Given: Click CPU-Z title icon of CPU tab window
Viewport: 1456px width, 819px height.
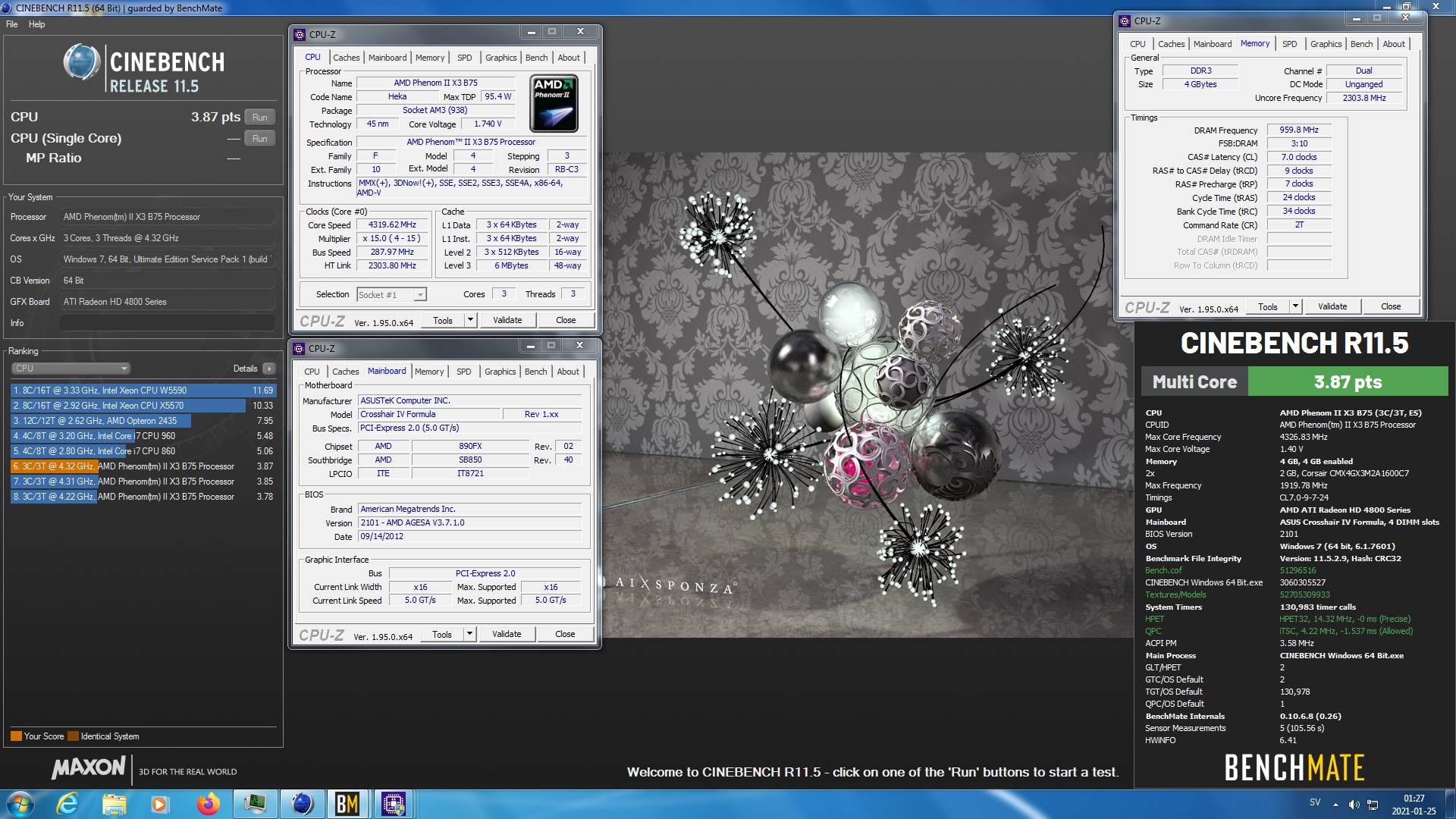Looking at the screenshot, I should [300, 34].
